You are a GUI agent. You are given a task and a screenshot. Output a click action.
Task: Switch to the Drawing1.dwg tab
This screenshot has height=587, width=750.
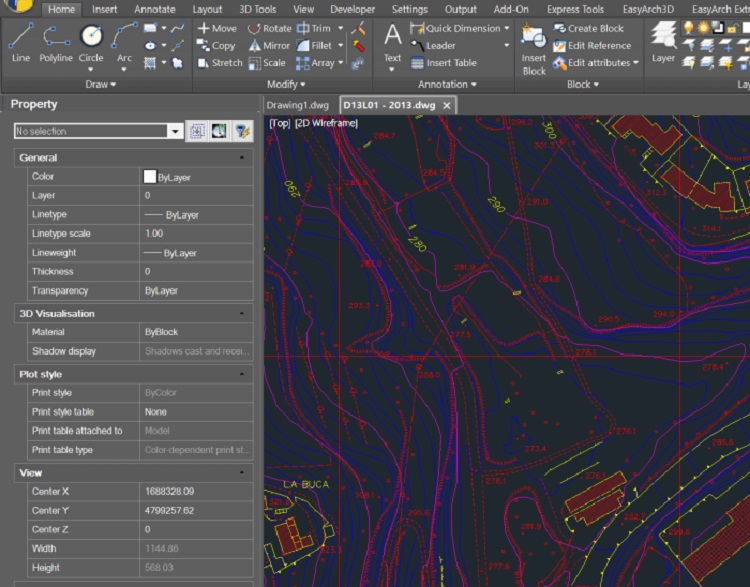tap(297, 105)
